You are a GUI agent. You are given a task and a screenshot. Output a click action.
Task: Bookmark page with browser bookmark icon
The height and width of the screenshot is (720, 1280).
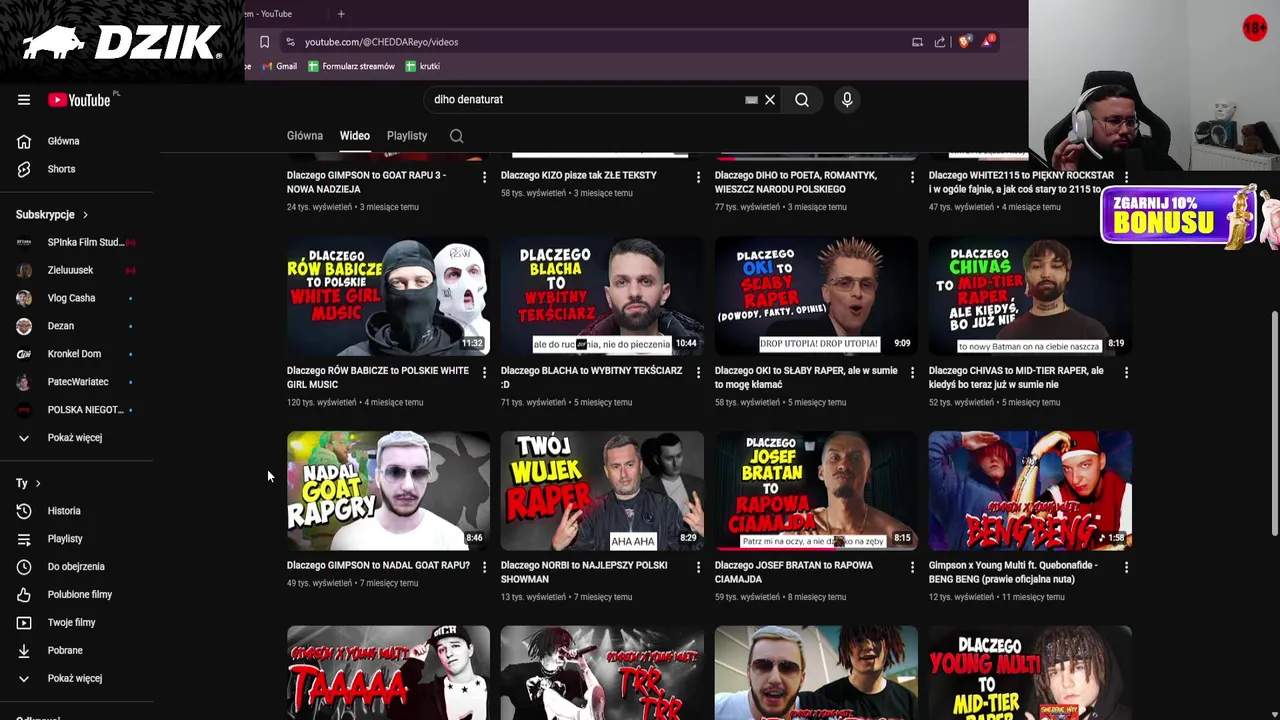pos(264,42)
